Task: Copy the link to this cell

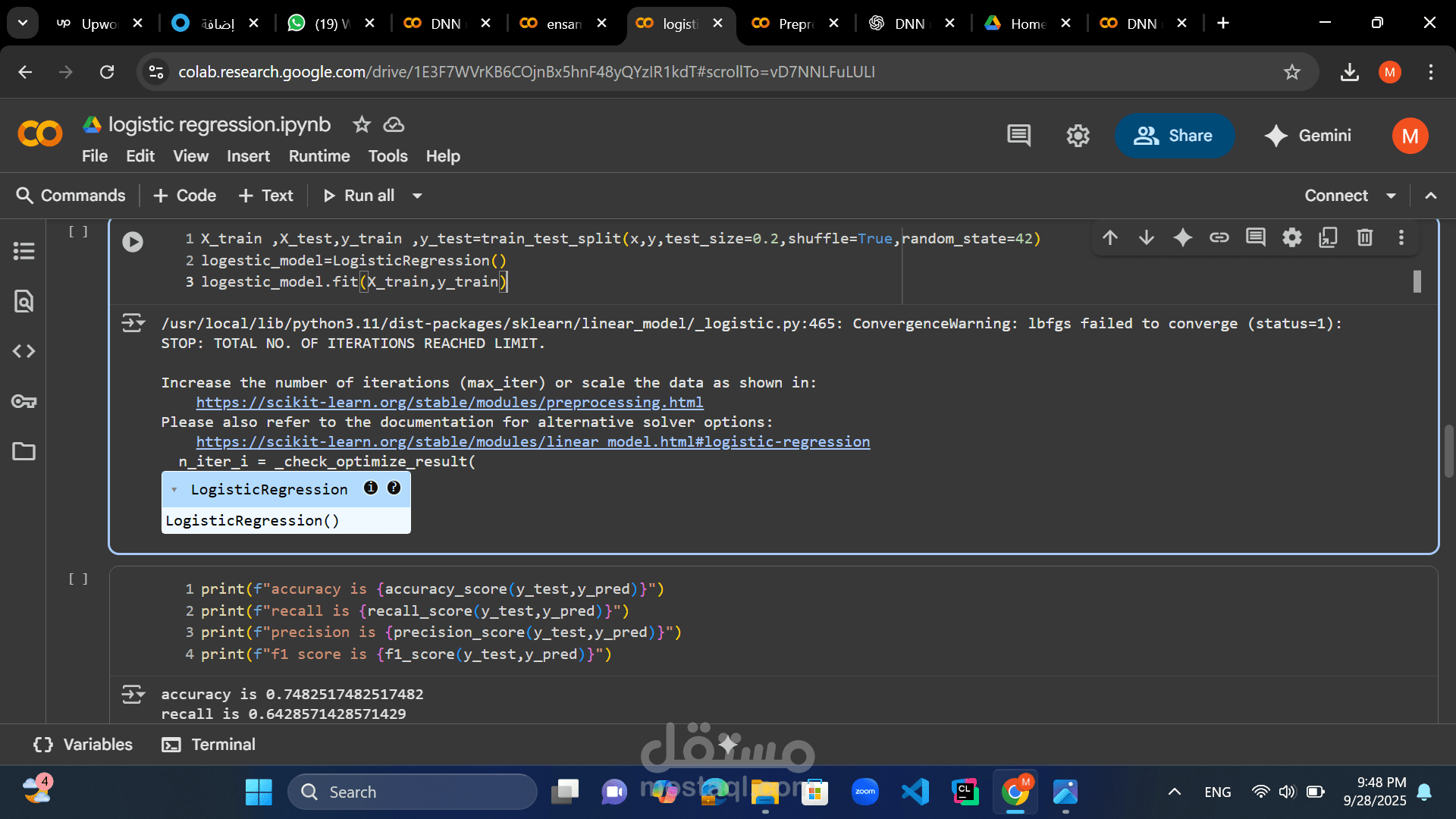Action: (x=1219, y=237)
